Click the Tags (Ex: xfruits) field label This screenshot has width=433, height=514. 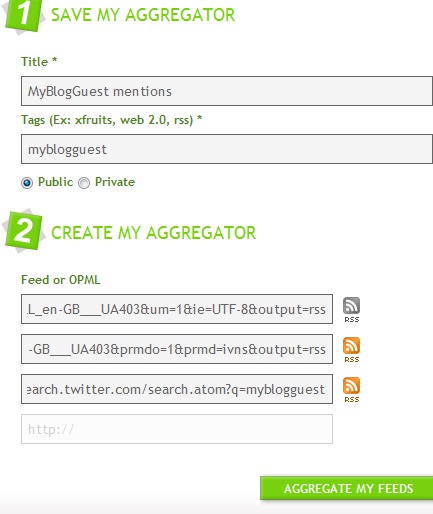[112, 120]
